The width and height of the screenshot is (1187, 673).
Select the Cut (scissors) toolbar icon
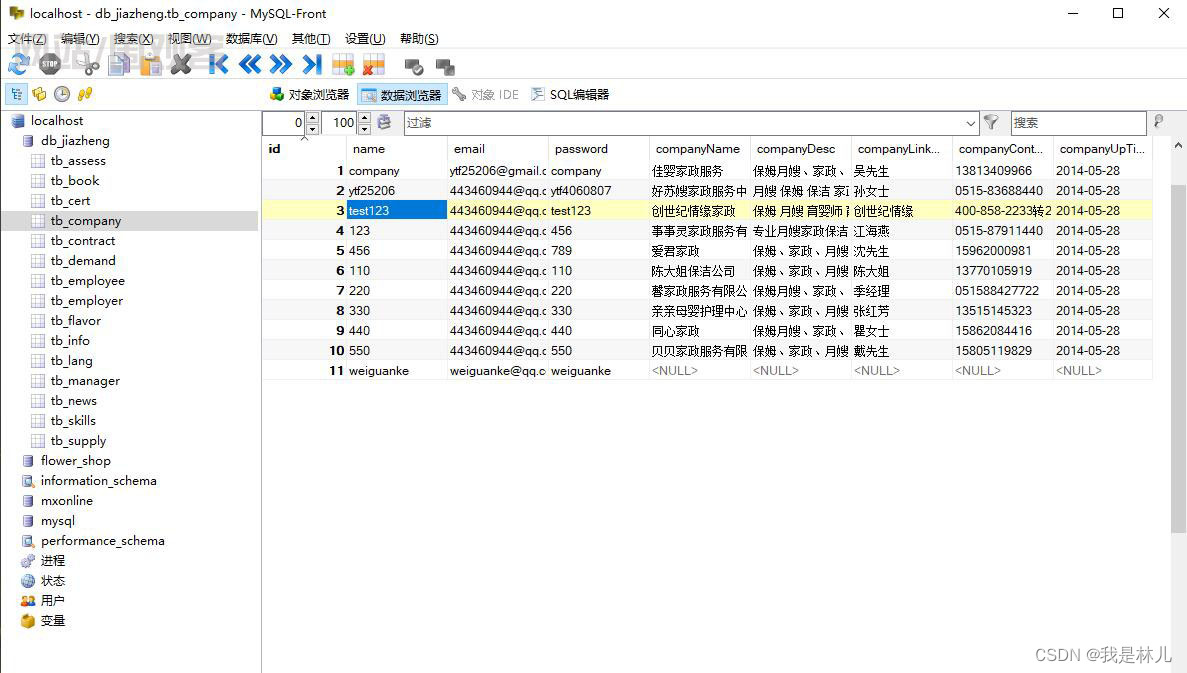90,63
